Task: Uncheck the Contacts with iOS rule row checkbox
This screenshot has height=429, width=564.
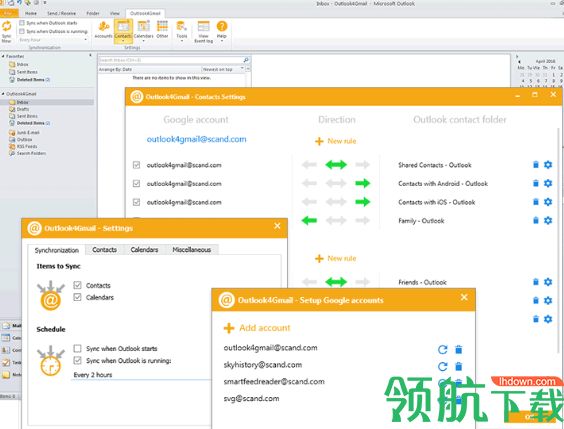Action: pyautogui.click(x=136, y=202)
